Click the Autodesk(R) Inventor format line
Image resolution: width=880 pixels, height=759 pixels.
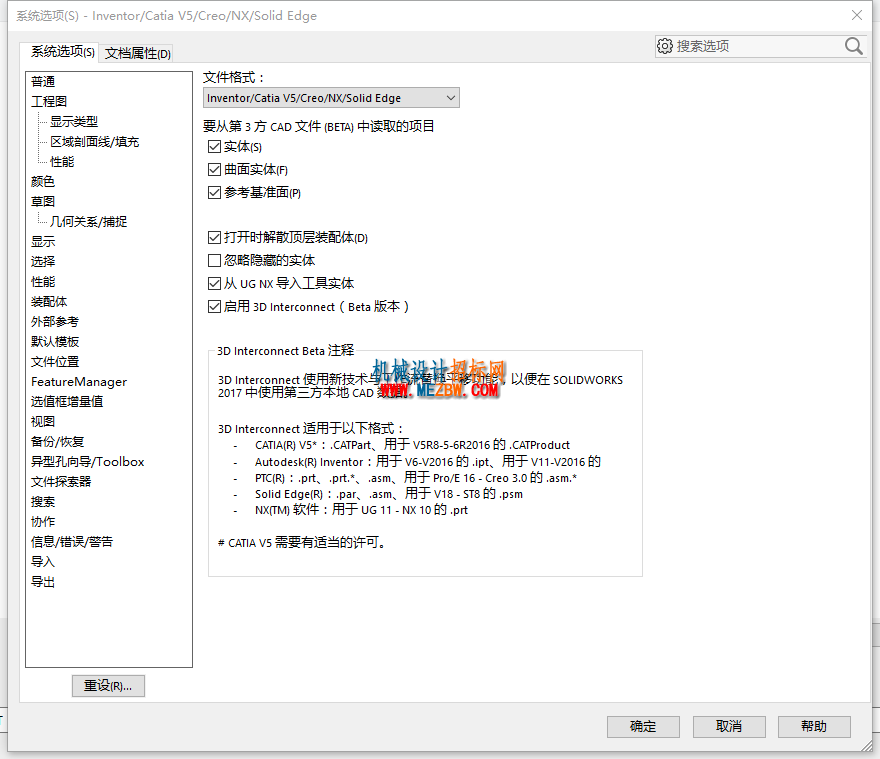point(428,461)
